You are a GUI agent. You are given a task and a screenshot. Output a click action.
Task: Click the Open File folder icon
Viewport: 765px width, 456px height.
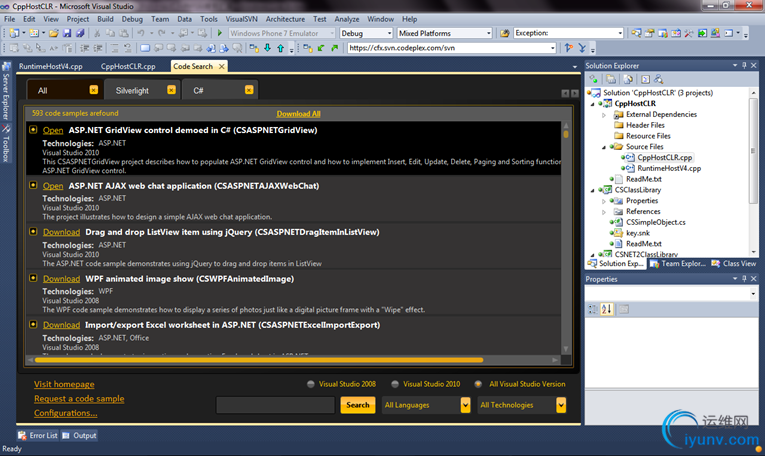(54, 33)
